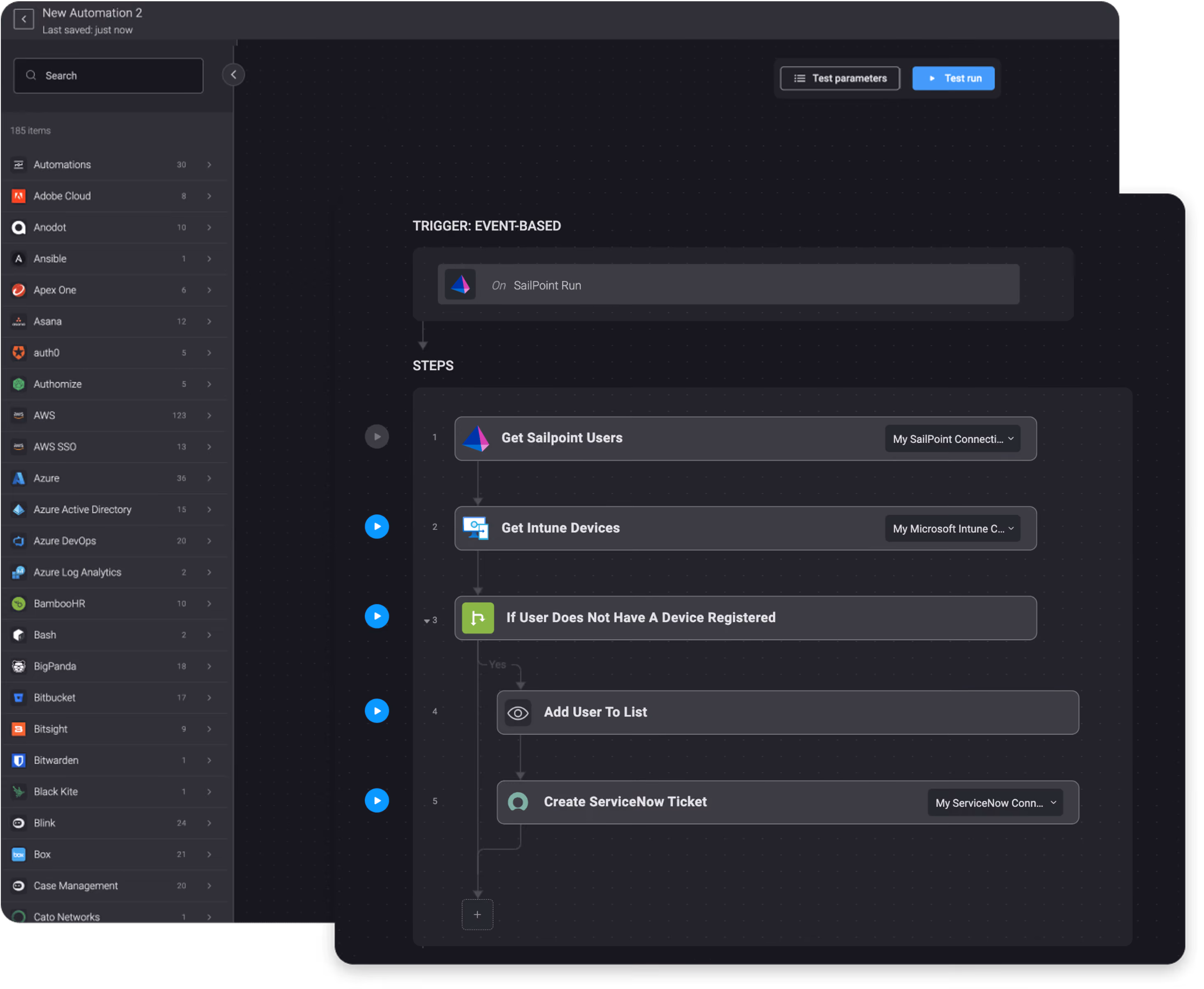Click the Adobe Cloud icon

19,196
